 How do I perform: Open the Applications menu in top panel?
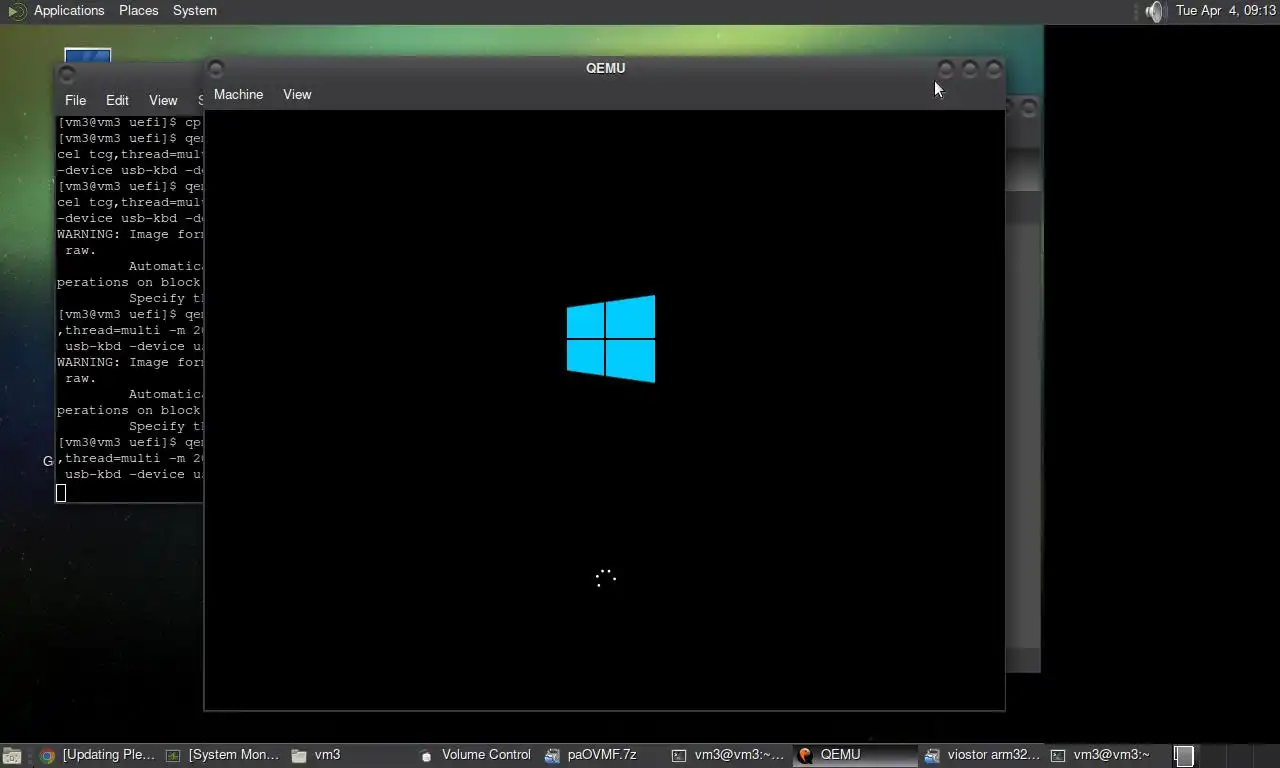point(69,10)
